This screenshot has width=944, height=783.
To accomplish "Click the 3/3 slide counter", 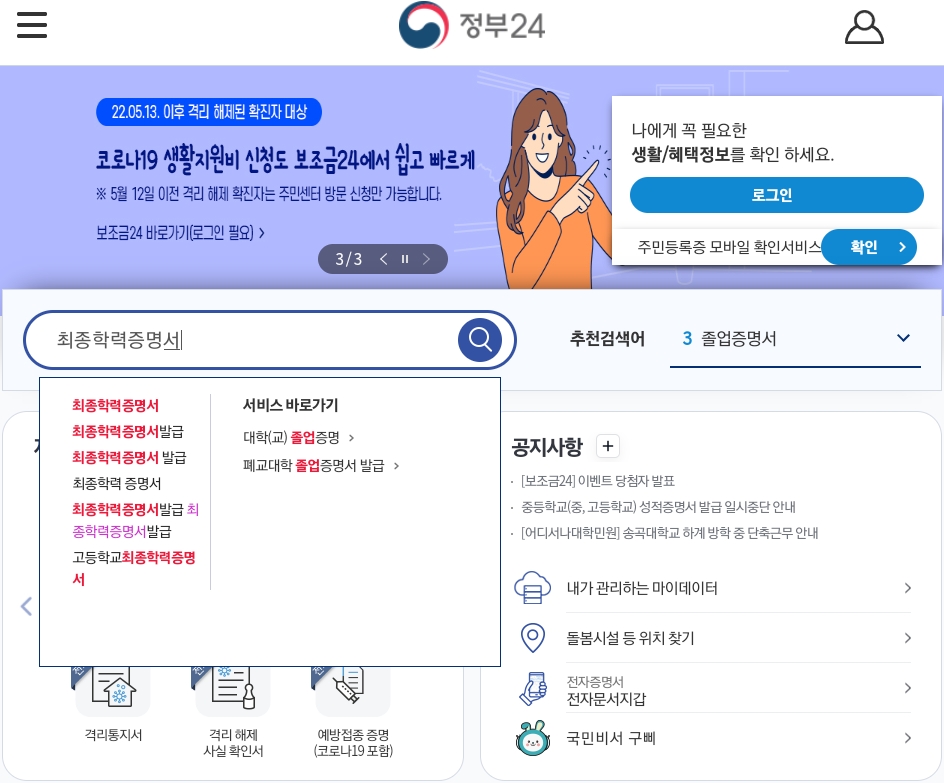I will [x=349, y=259].
